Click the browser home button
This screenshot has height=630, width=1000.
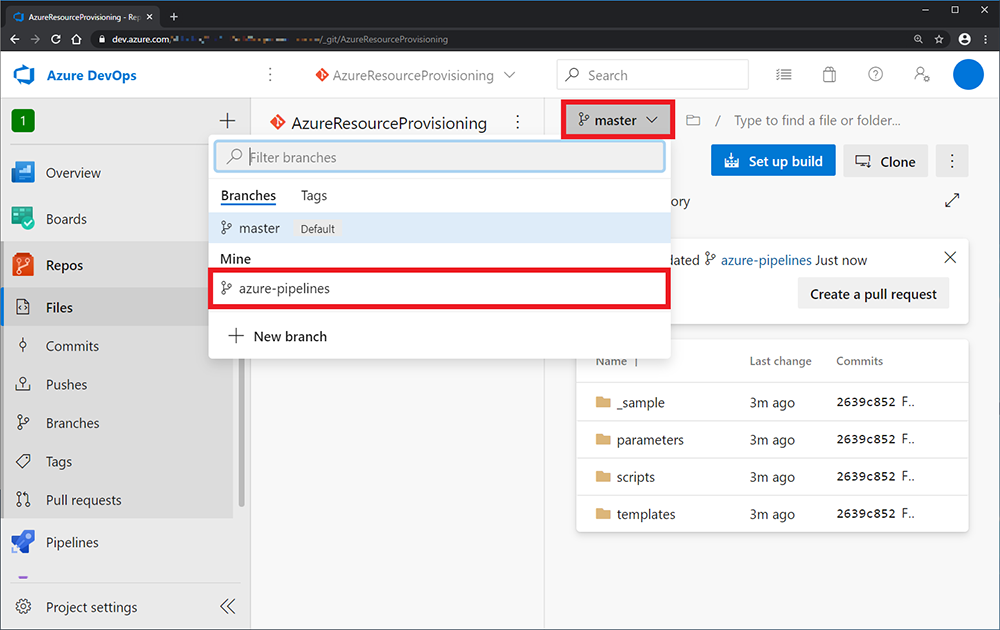click(77, 39)
